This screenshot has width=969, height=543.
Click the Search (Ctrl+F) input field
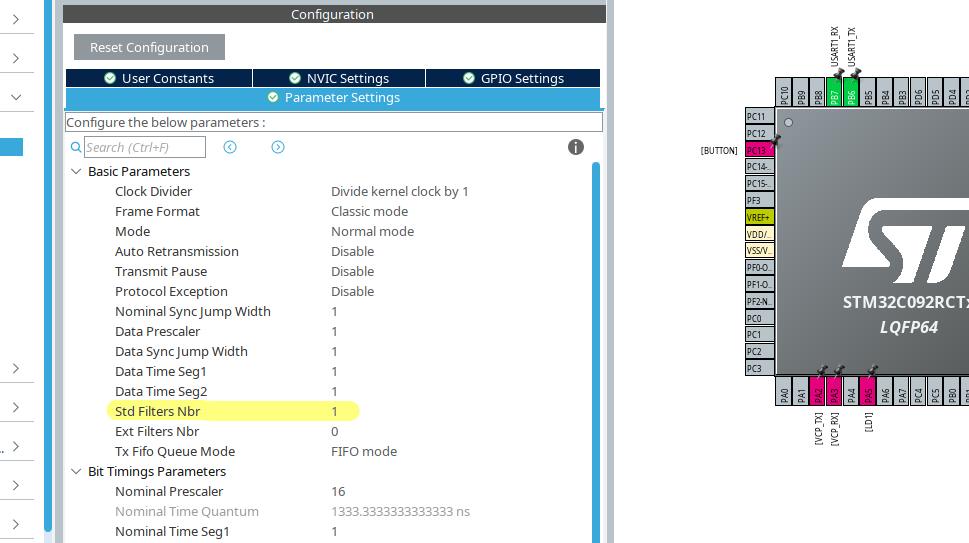click(x=144, y=147)
